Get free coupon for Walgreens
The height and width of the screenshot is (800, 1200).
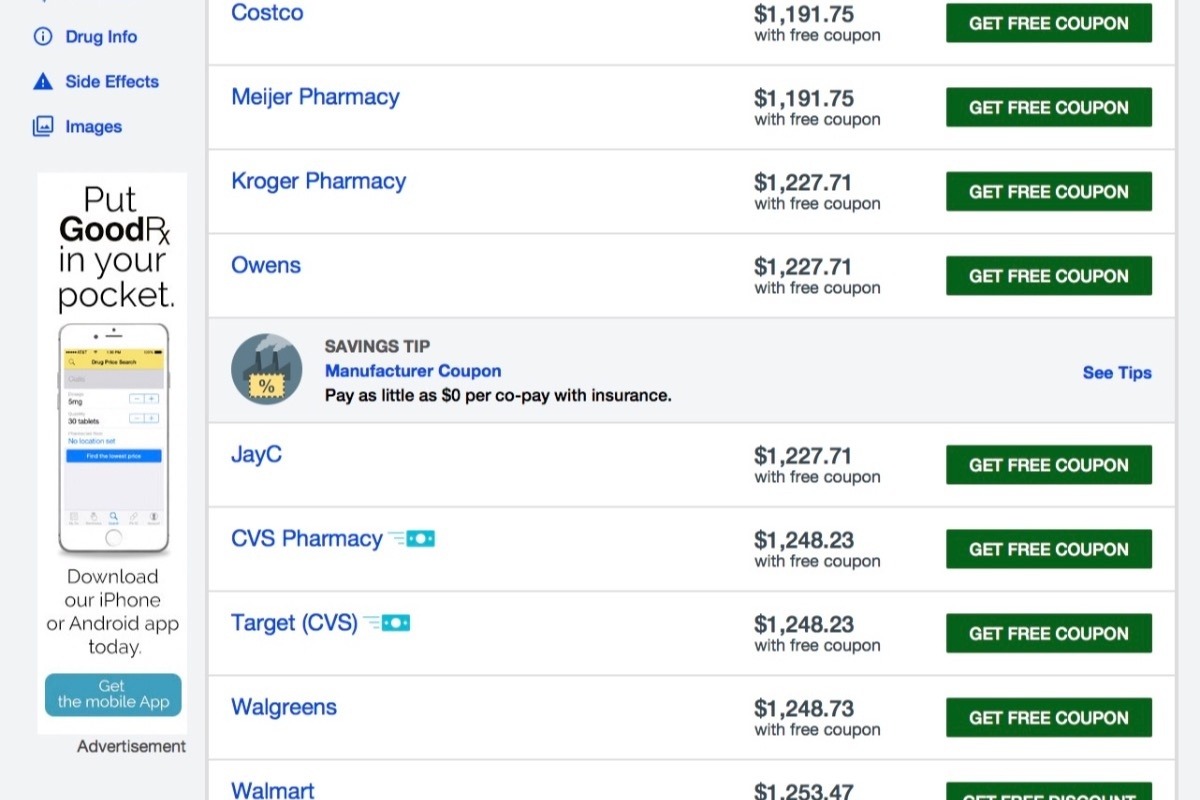coord(1049,718)
